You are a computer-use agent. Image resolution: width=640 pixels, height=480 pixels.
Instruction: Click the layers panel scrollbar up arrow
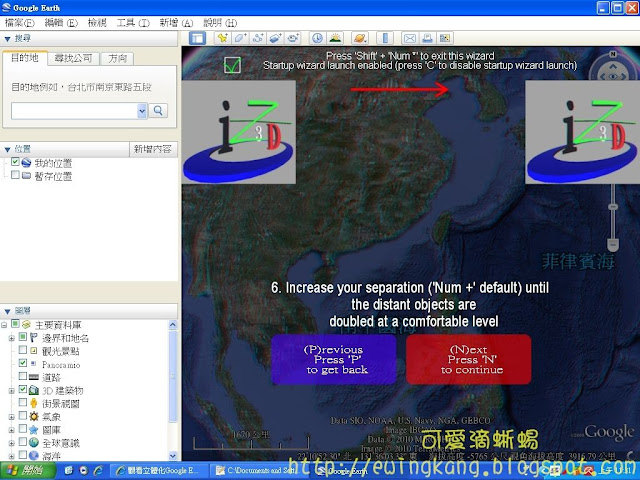173,325
